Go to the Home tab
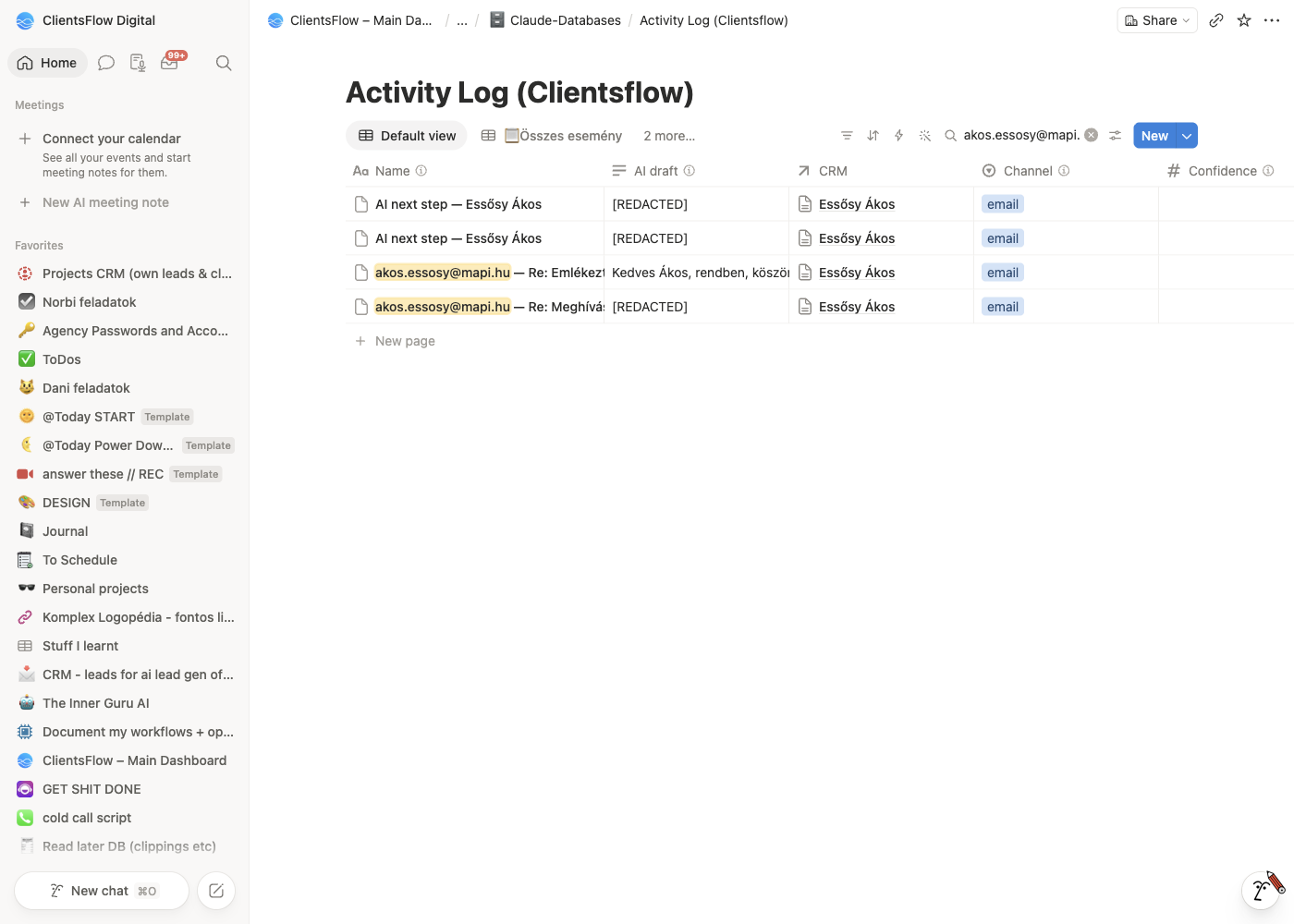Image resolution: width=1294 pixels, height=924 pixels. [48, 63]
